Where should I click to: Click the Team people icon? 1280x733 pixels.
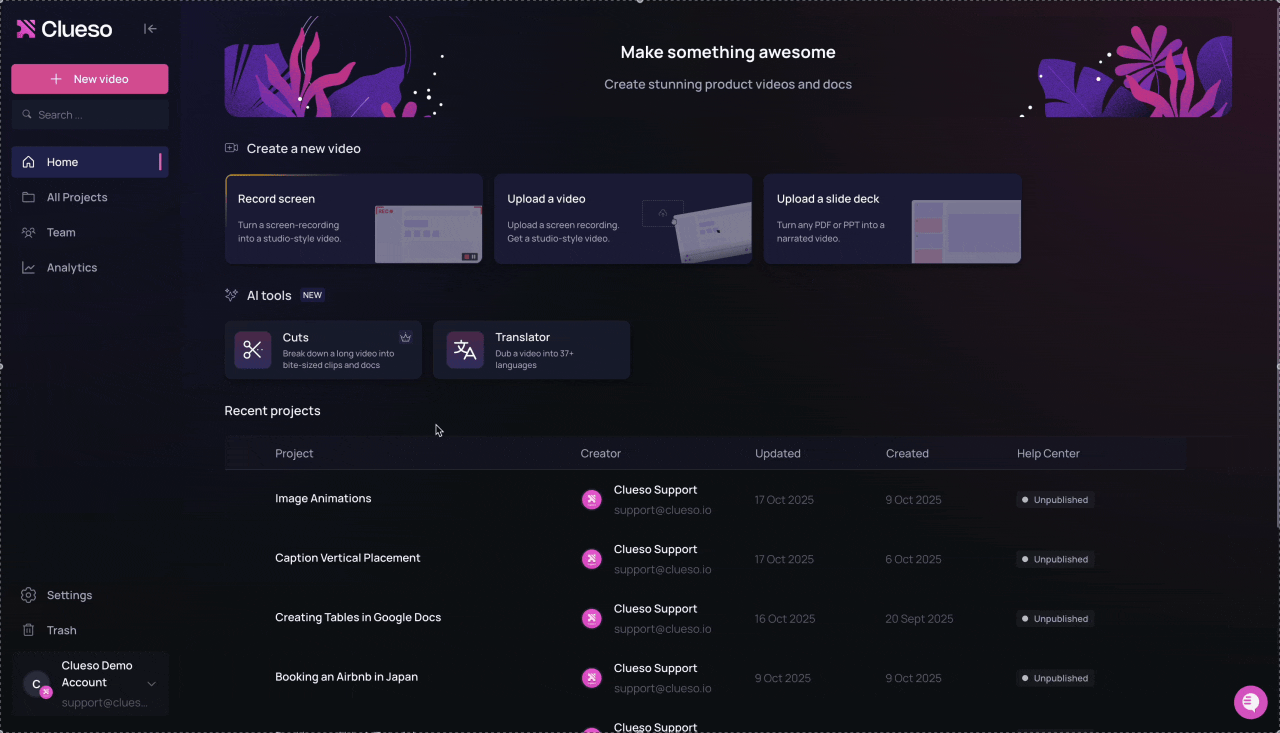pyautogui.click(x=28, y=232)
